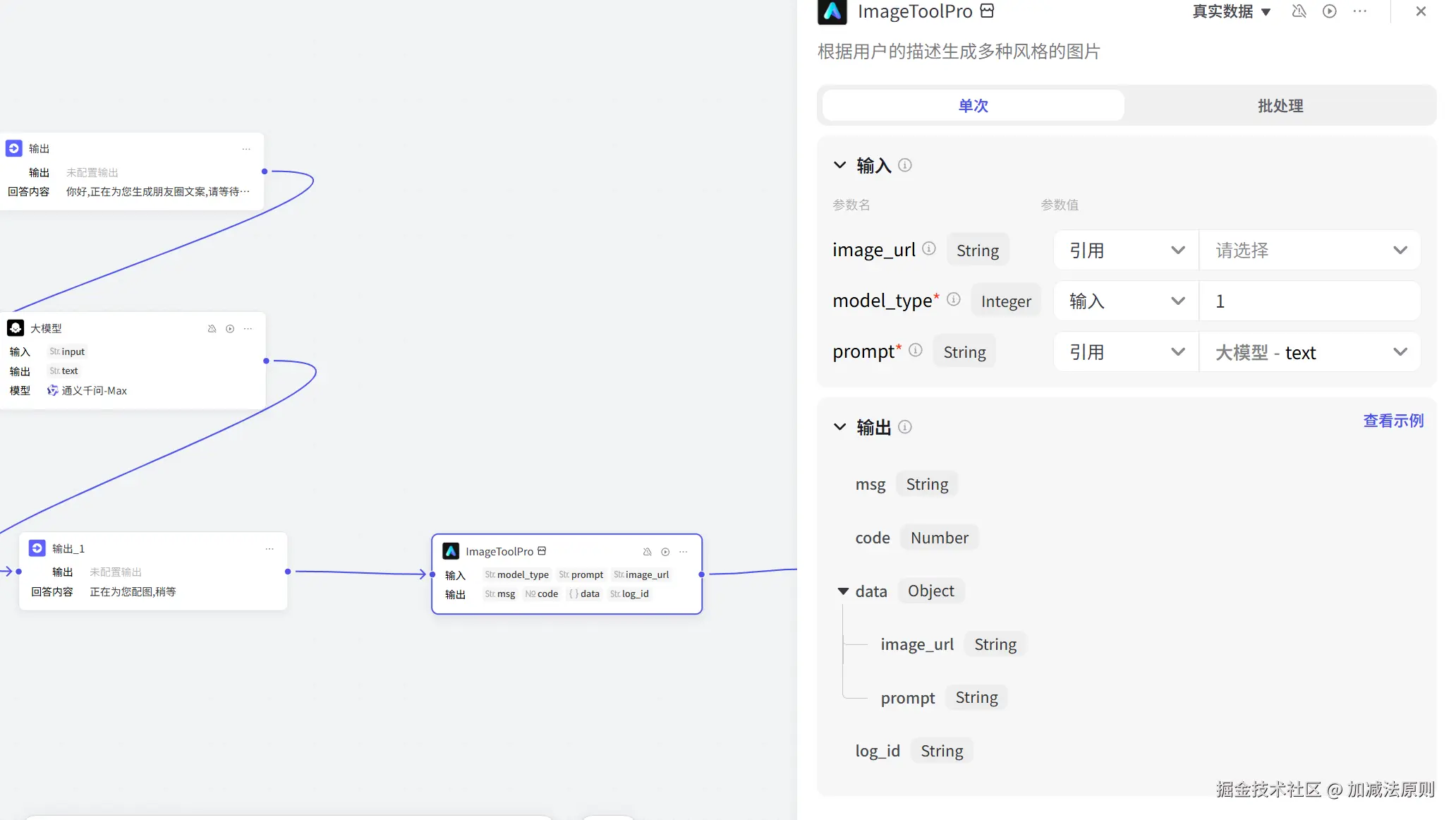Image resolution: width=1456 pixels, height=820 pixels.
Task: Click the more options icon on 大模型 node
Action: tap(247, 328)
